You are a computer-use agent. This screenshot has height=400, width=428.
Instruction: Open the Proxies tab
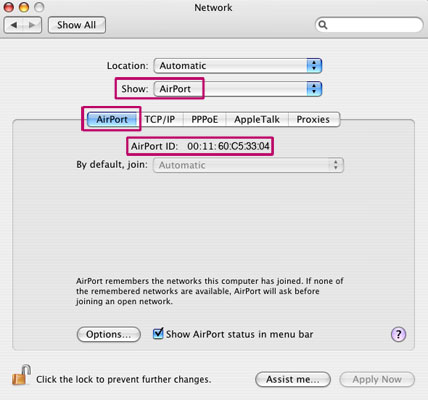(313, 119)
